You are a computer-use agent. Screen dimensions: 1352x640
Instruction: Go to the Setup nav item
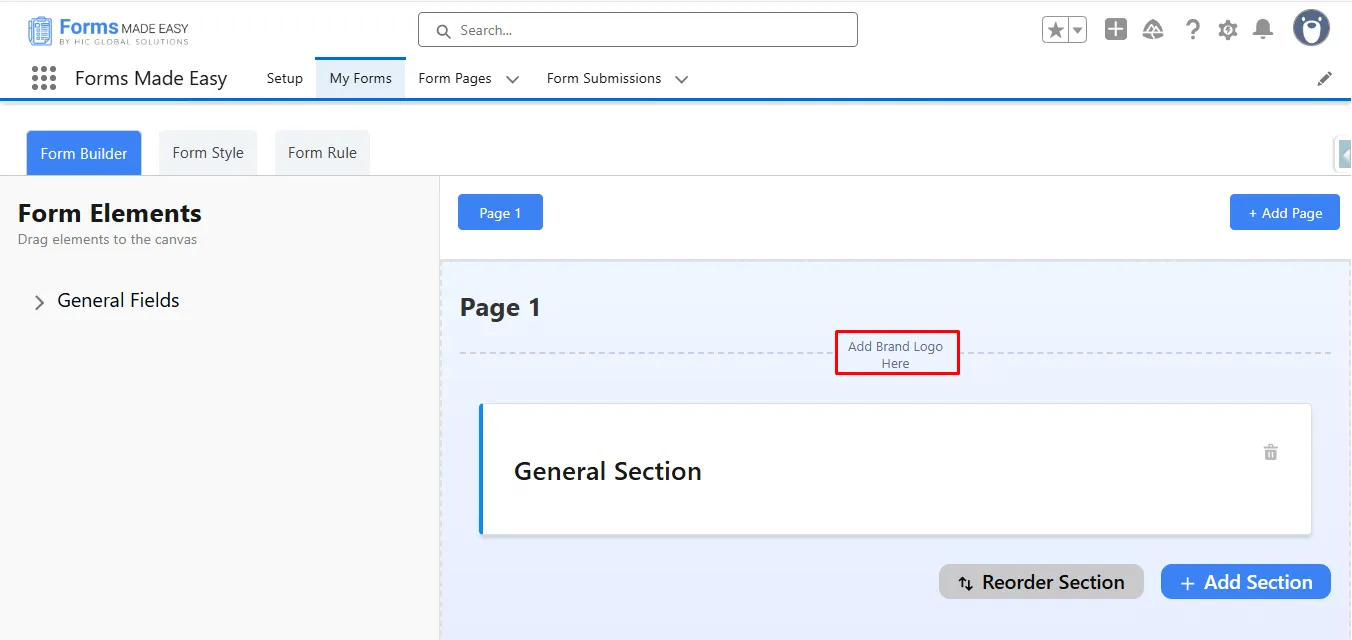tap(285, 78)
